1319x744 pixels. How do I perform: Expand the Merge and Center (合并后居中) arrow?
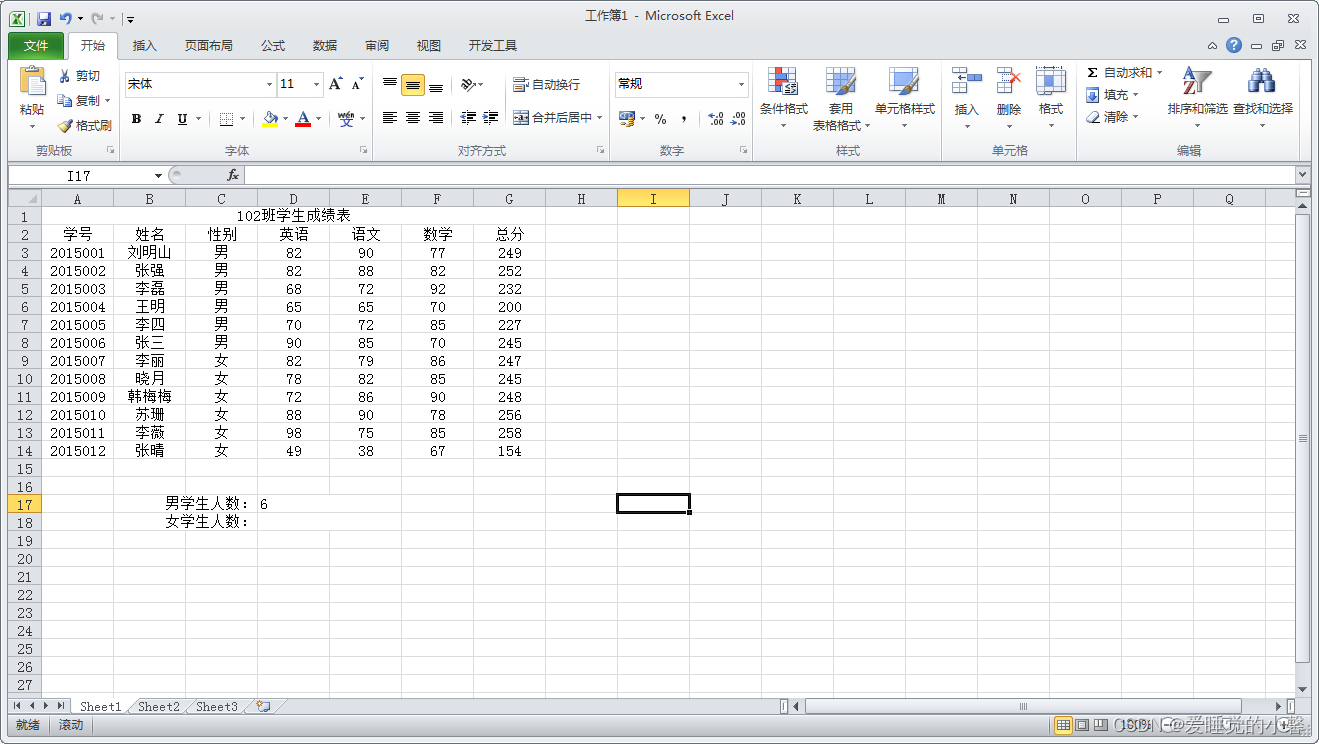coord(600,118)
